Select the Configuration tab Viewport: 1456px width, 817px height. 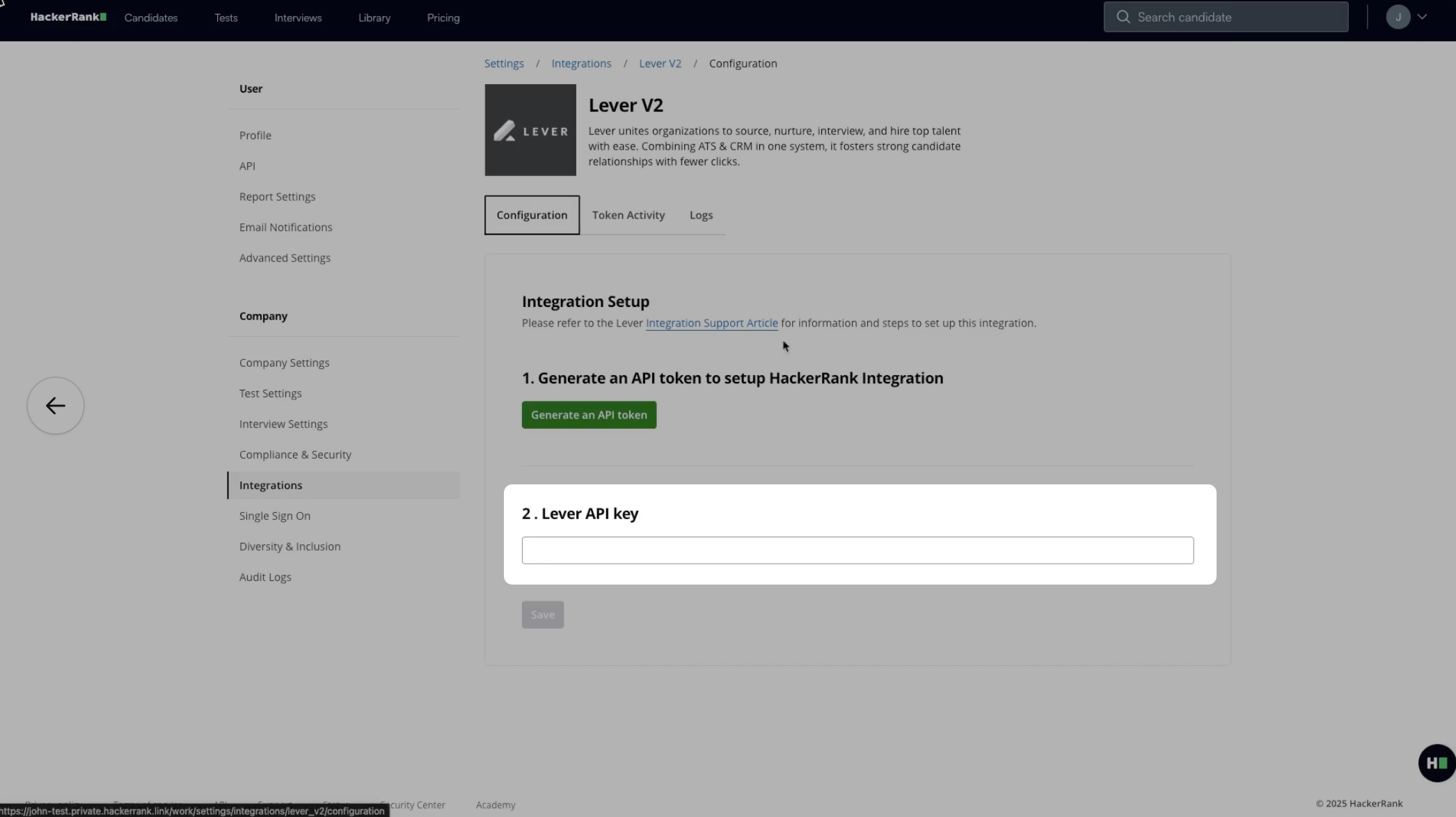(x=532, y=215)
